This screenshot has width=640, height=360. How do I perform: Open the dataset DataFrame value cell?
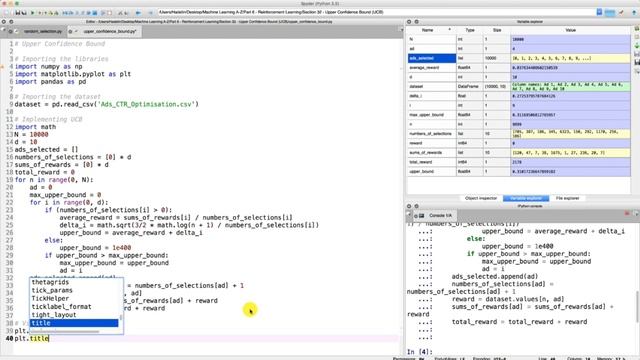pos(570,87)
